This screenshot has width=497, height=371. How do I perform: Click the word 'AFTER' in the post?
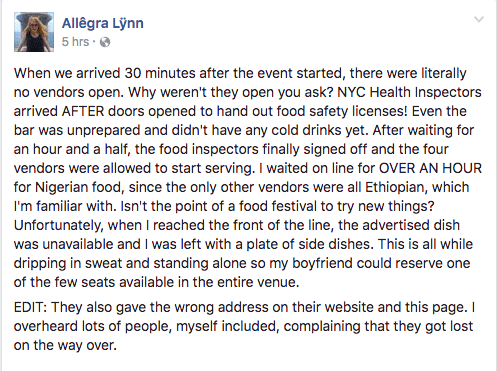pos(83,111)
